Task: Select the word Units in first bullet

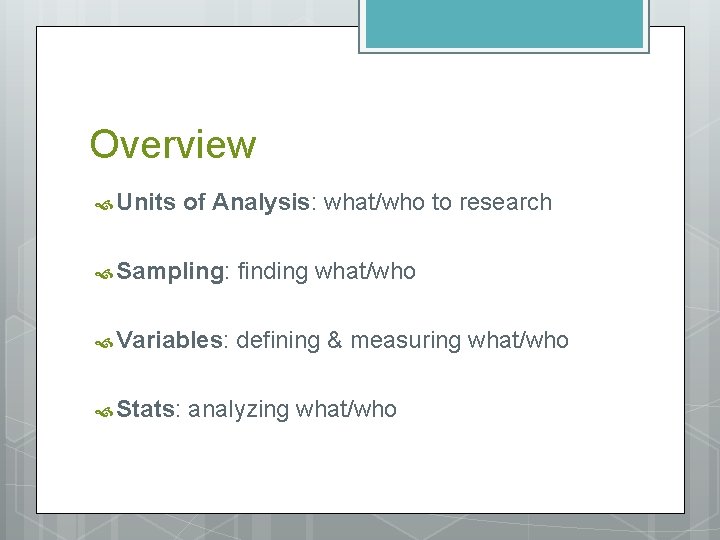Action: [x=146, y=203]
